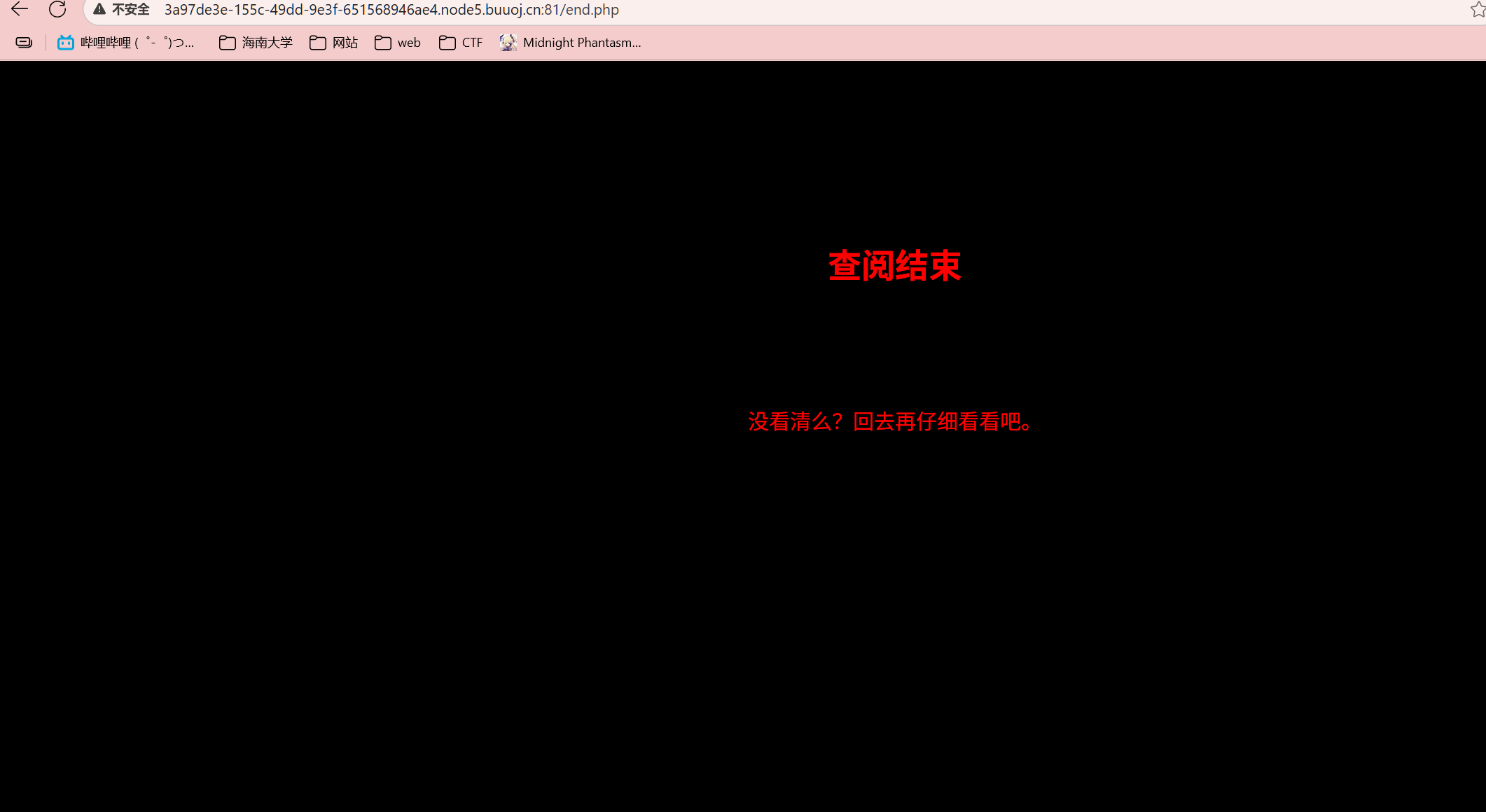Click the blue Bilibili TV icon

[66, 43]
